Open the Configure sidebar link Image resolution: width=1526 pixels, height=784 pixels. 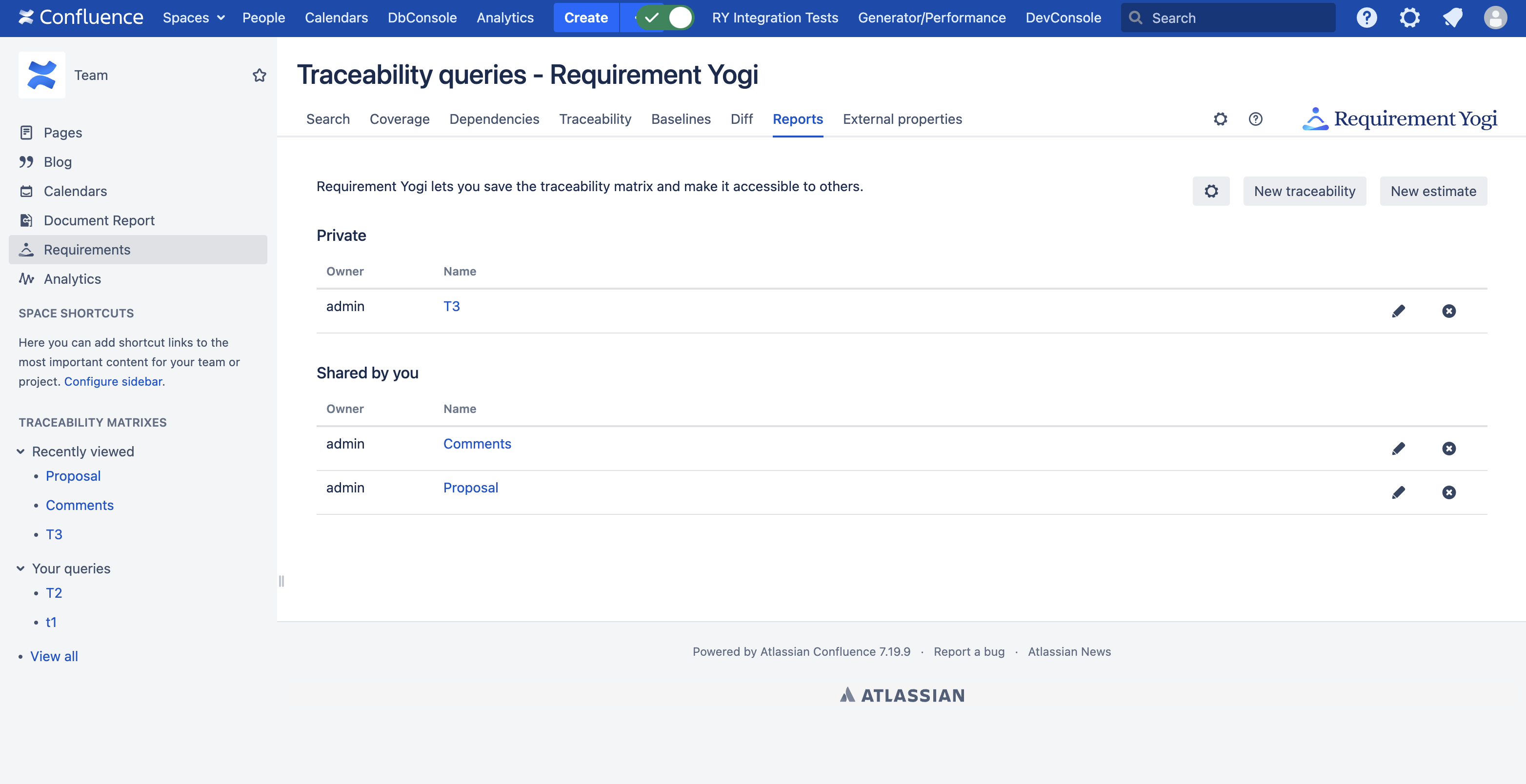tap(113, 381)
